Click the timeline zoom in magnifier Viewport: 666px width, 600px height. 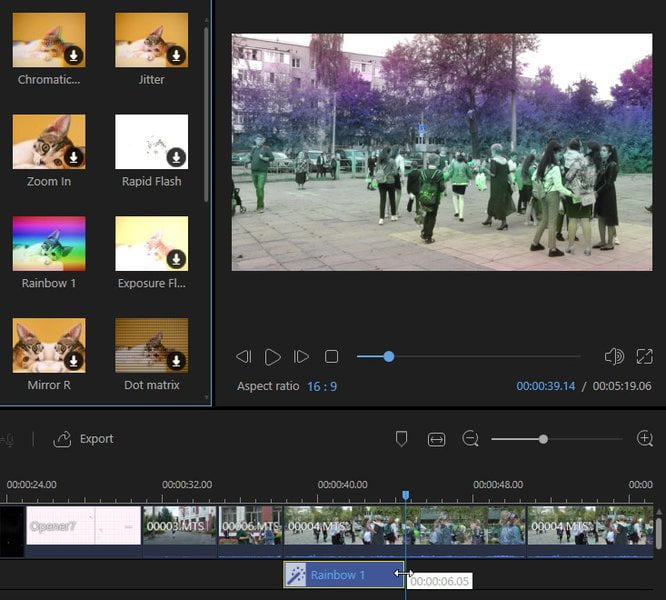click(x=645, y=438)
